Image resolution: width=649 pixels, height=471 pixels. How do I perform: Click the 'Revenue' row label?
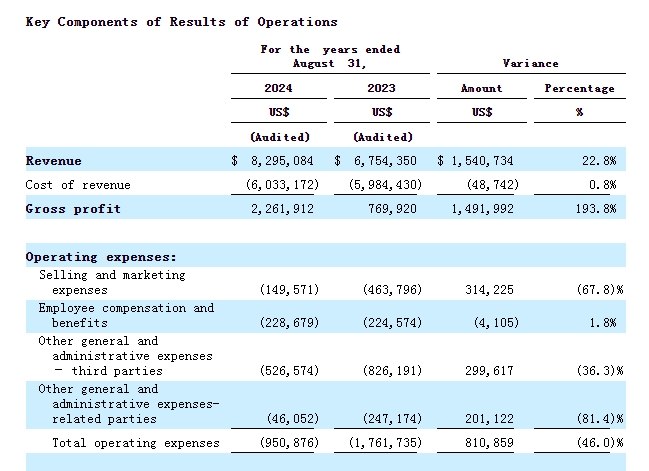[54, 160]
